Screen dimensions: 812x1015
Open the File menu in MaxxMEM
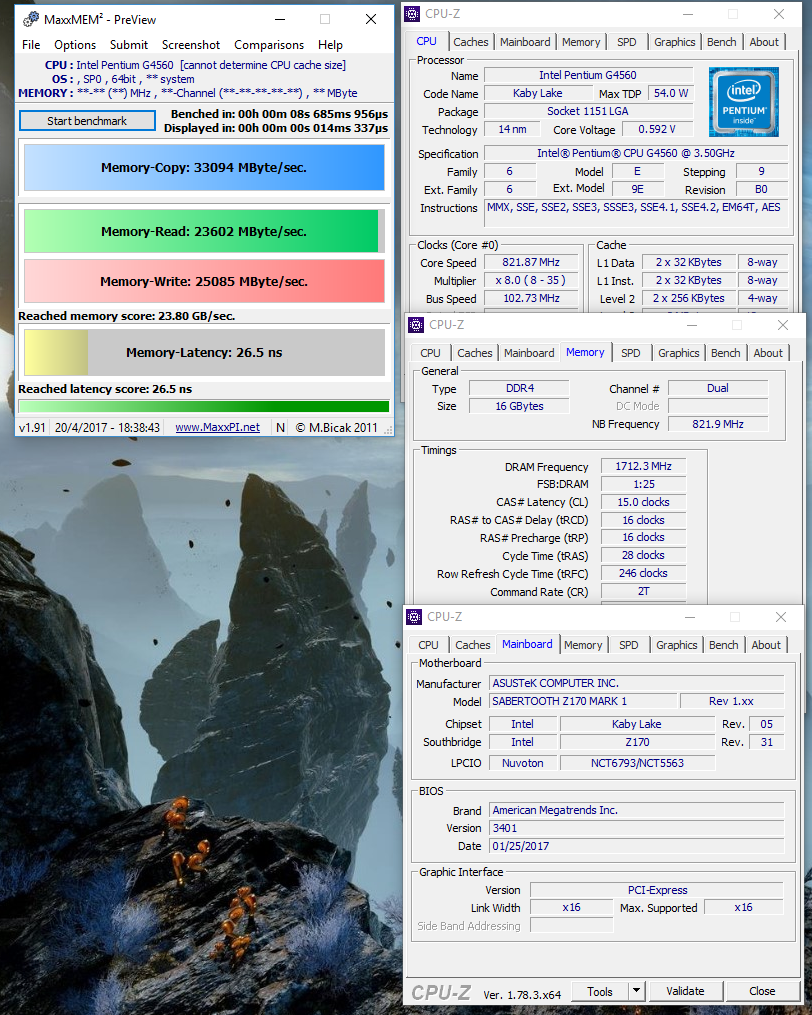tap(31, 45)
